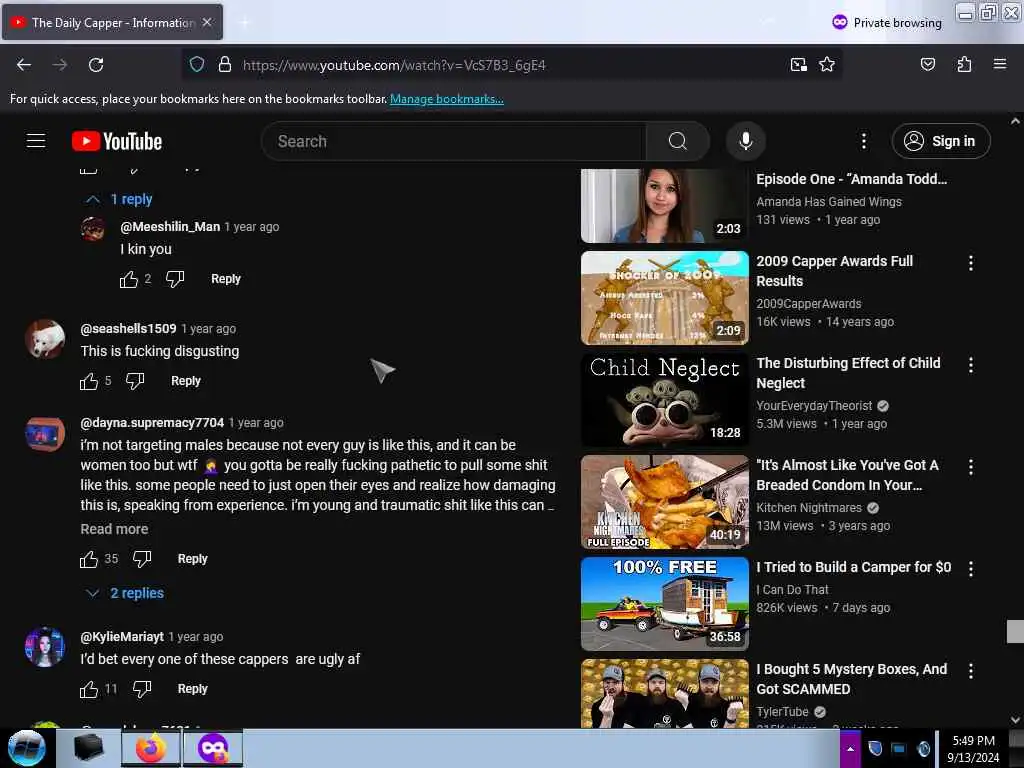Like the KylieMariayt comment
Image resolution: width=1024 pixels, height=768 pixels.
click(89, 689)
